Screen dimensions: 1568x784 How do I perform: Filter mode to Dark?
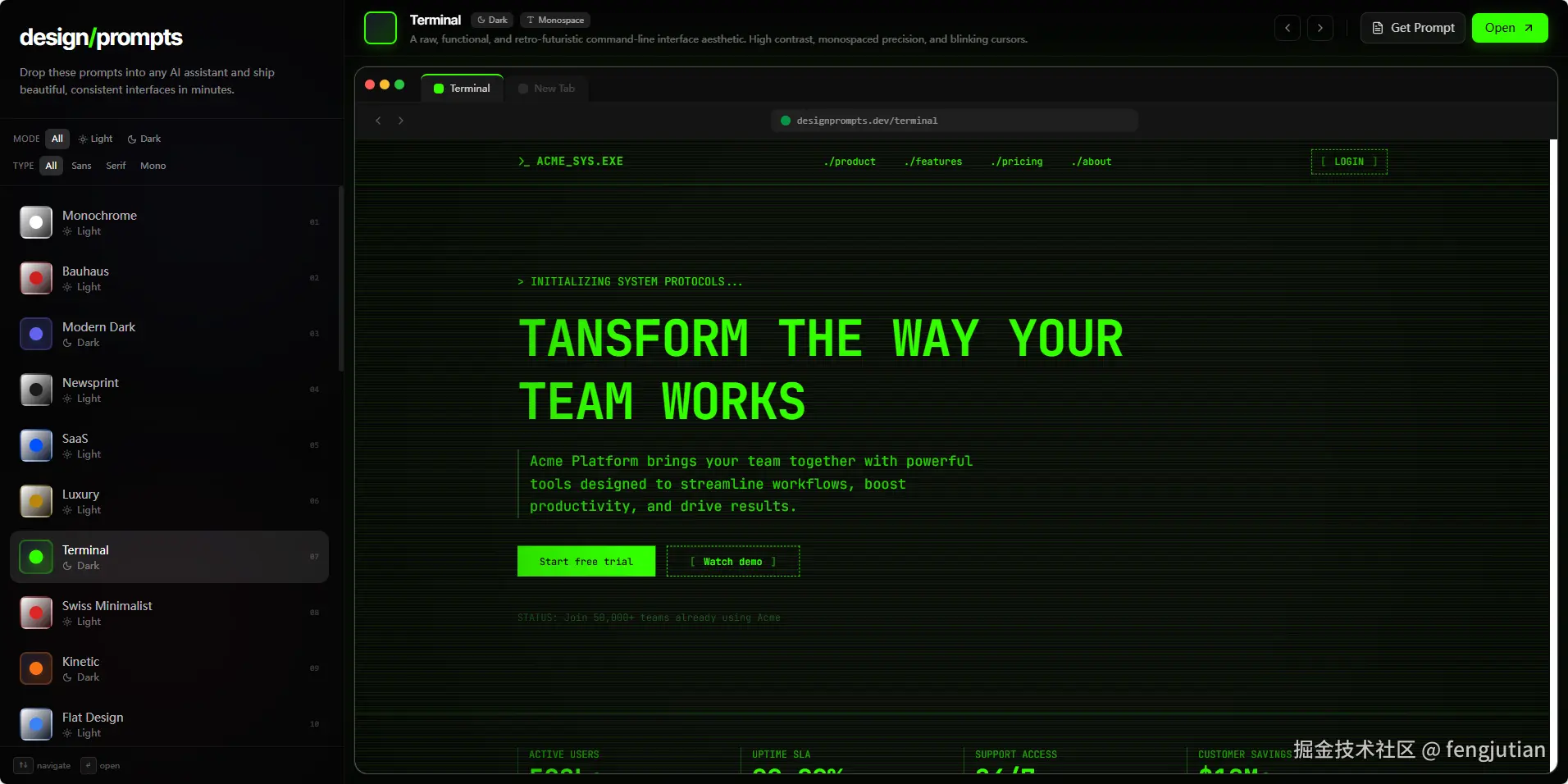click(x=144, y=139)
